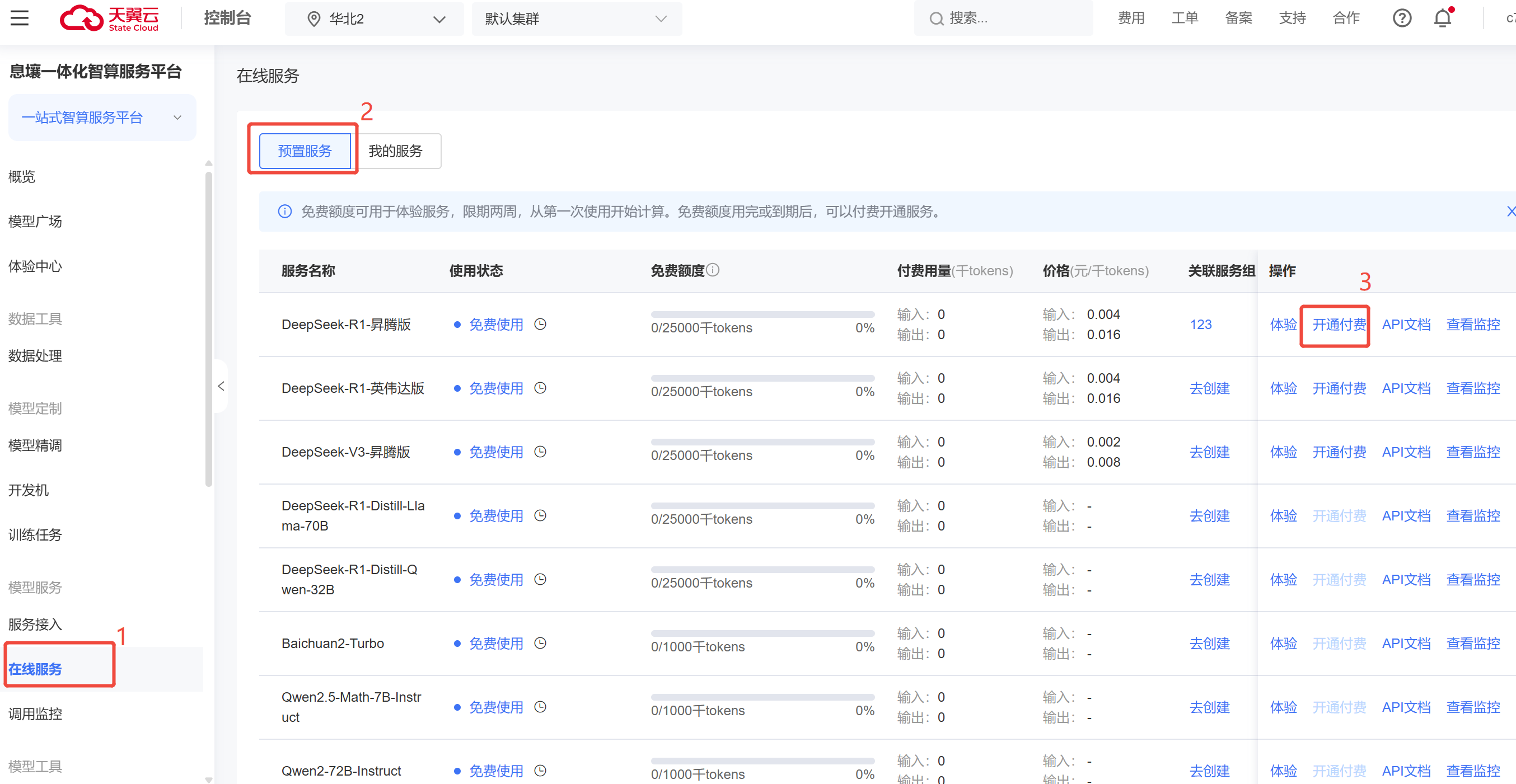
Task: Click the DeepSeek-R1-昇腾版 free quota progress bar
Action: tap(762, 314)
